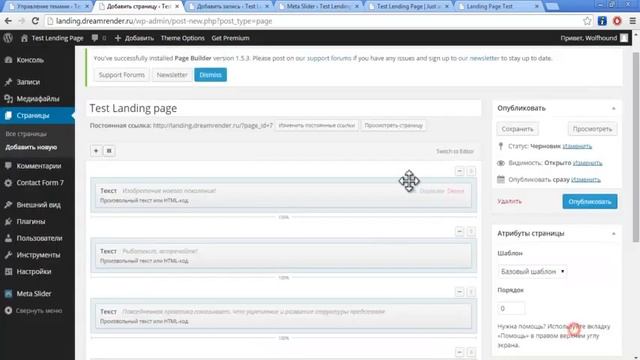This screenshot has width=640, height=360.
Task: Open Внешний вид in the sidebar
Action: pos(37,204)
